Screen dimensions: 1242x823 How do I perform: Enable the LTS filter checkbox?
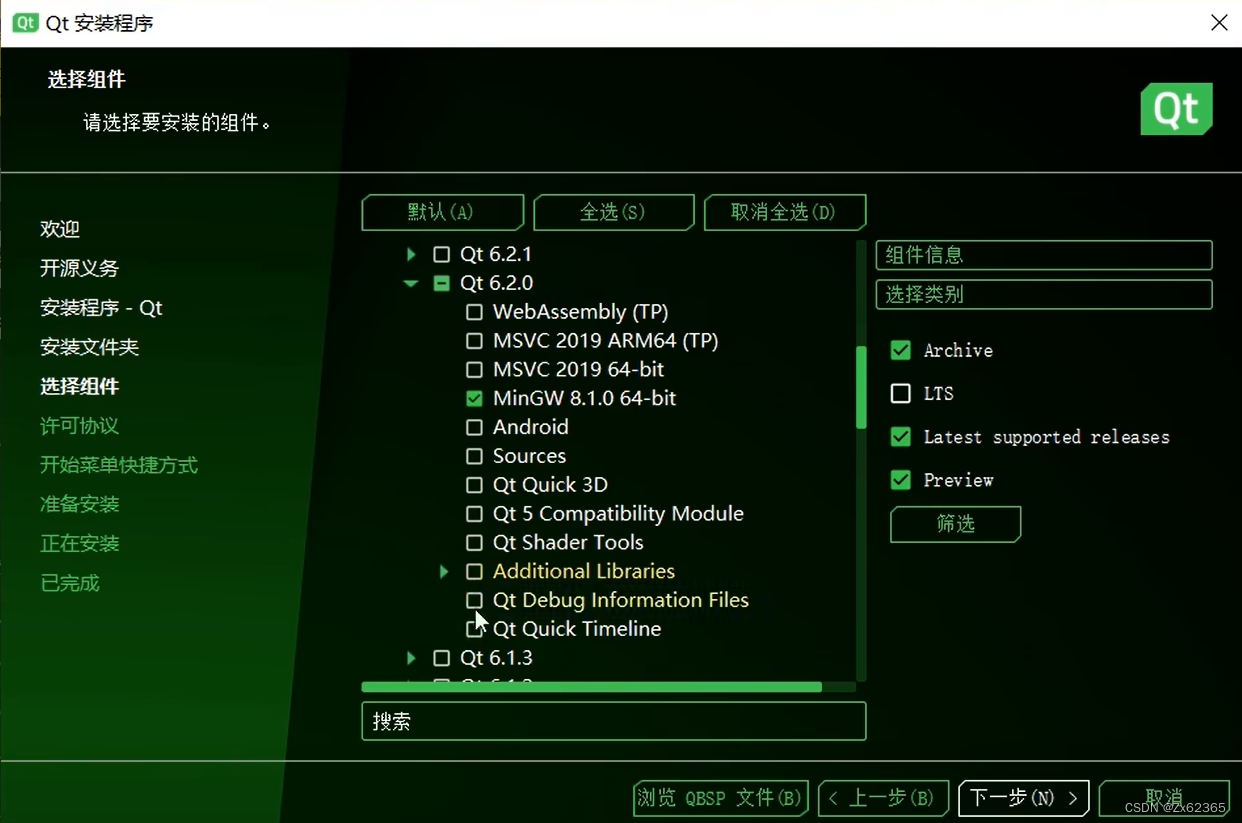click(x=900, y=393)
